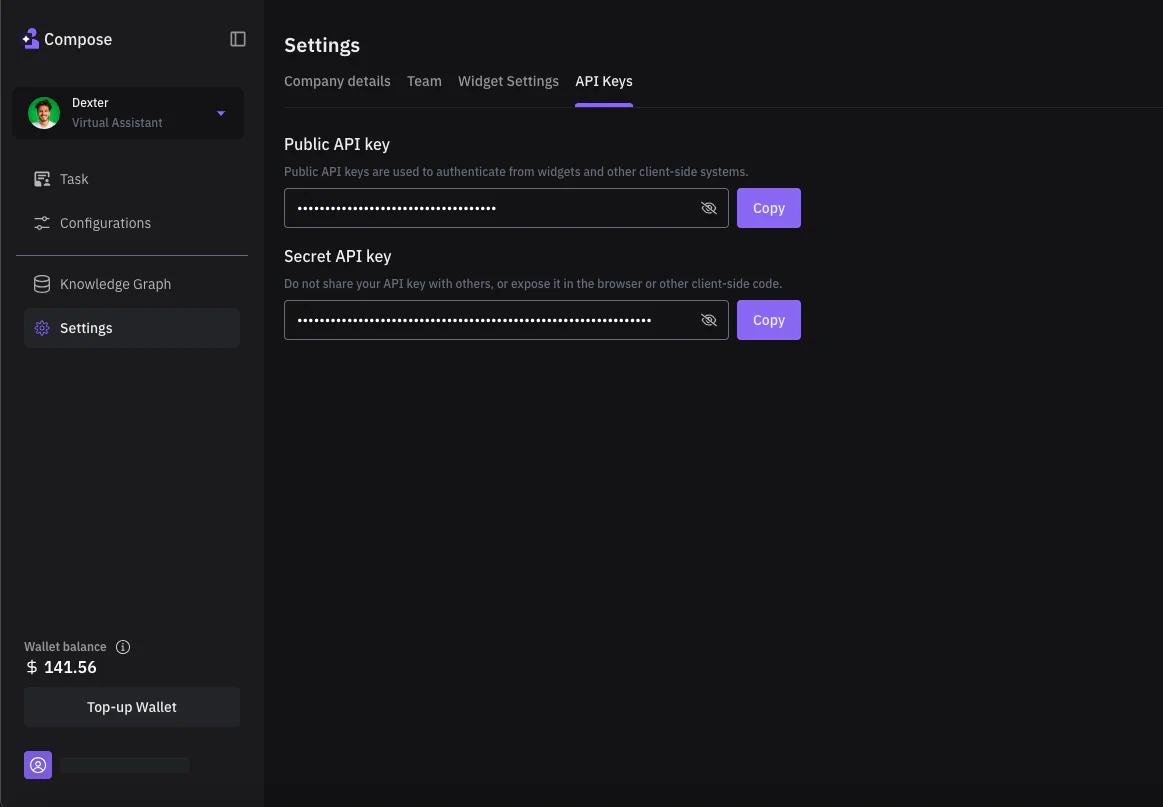Click the Configurations sliders icon
This screenshot has height=807, width=1163.
pyautogui.click(x=42, y=223)
